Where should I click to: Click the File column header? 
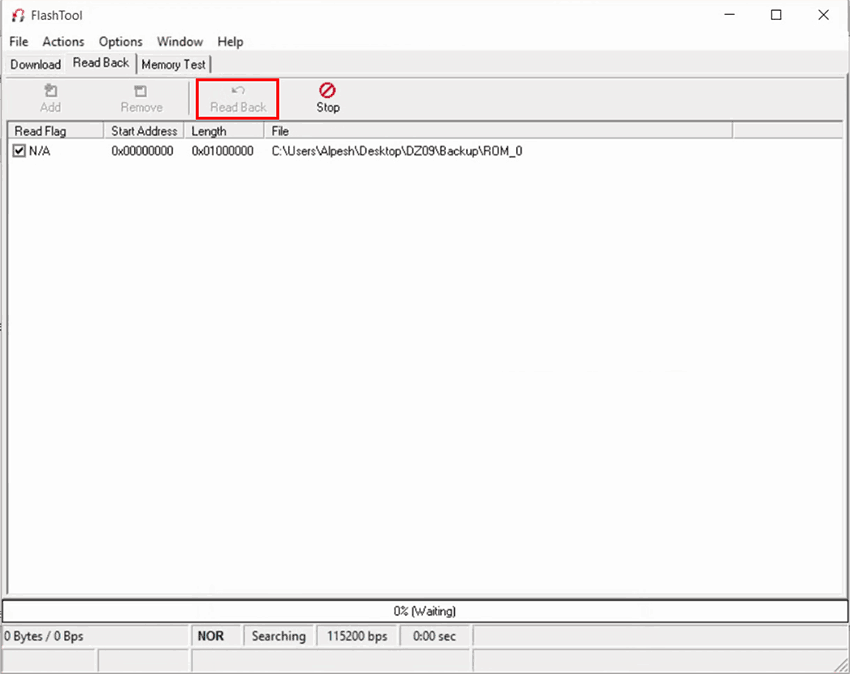coord(498,131)
